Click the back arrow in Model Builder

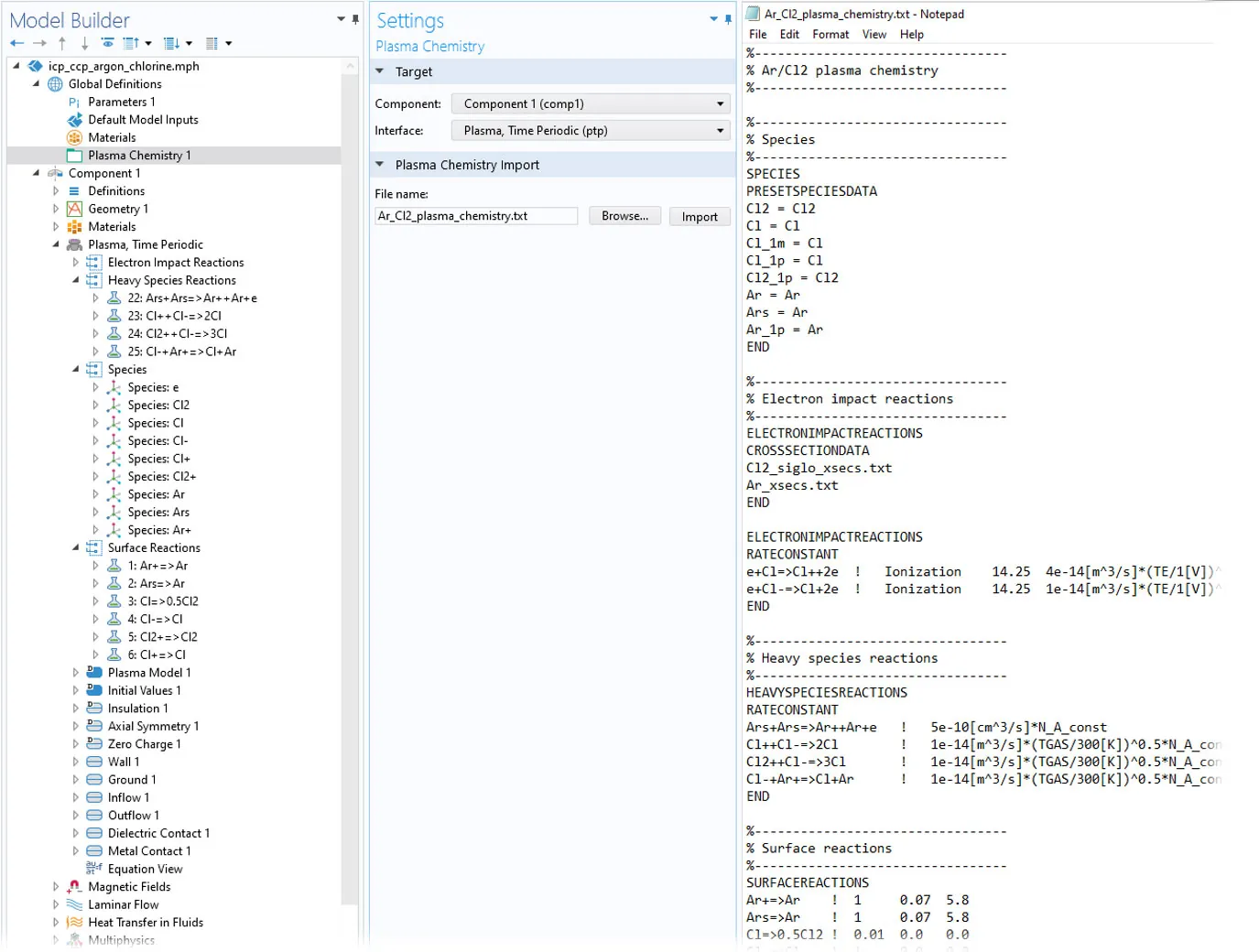tap(16, 43)
